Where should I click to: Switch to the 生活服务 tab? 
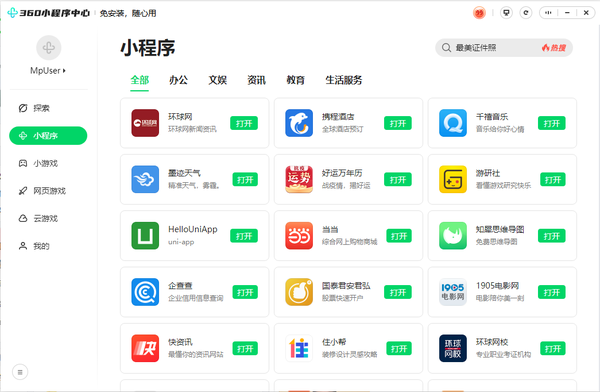(x=344, y=80)
